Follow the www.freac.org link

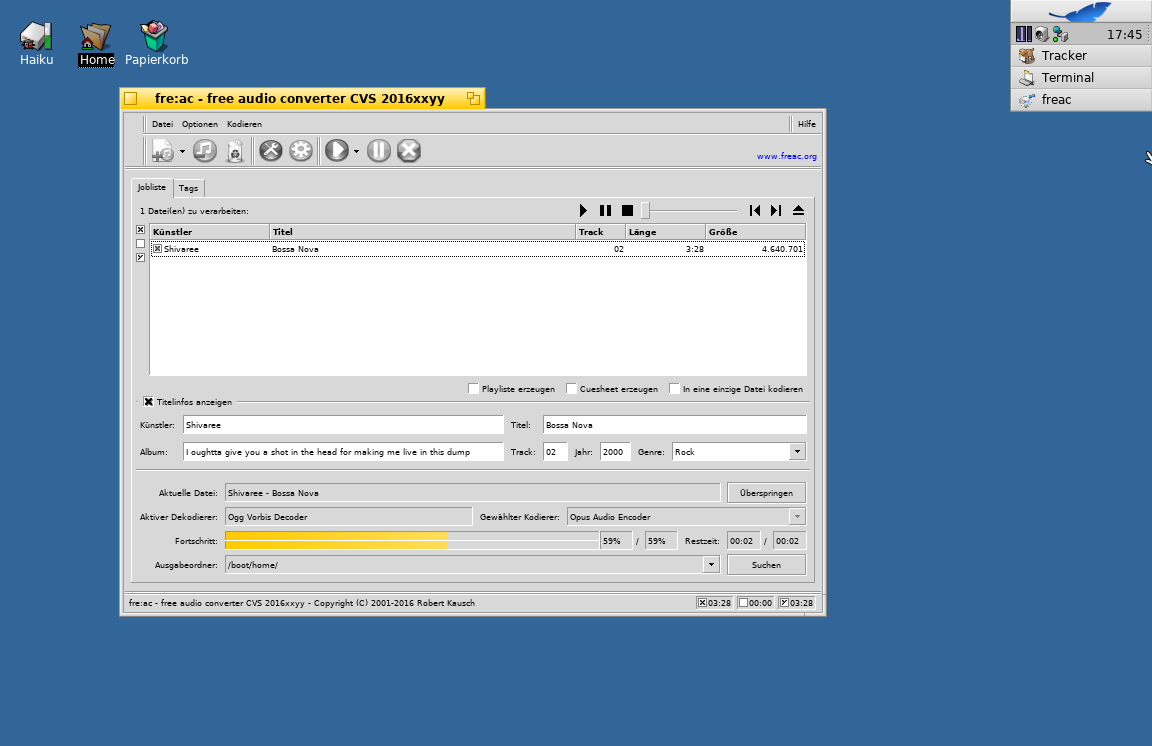click(x=786, y=157)
